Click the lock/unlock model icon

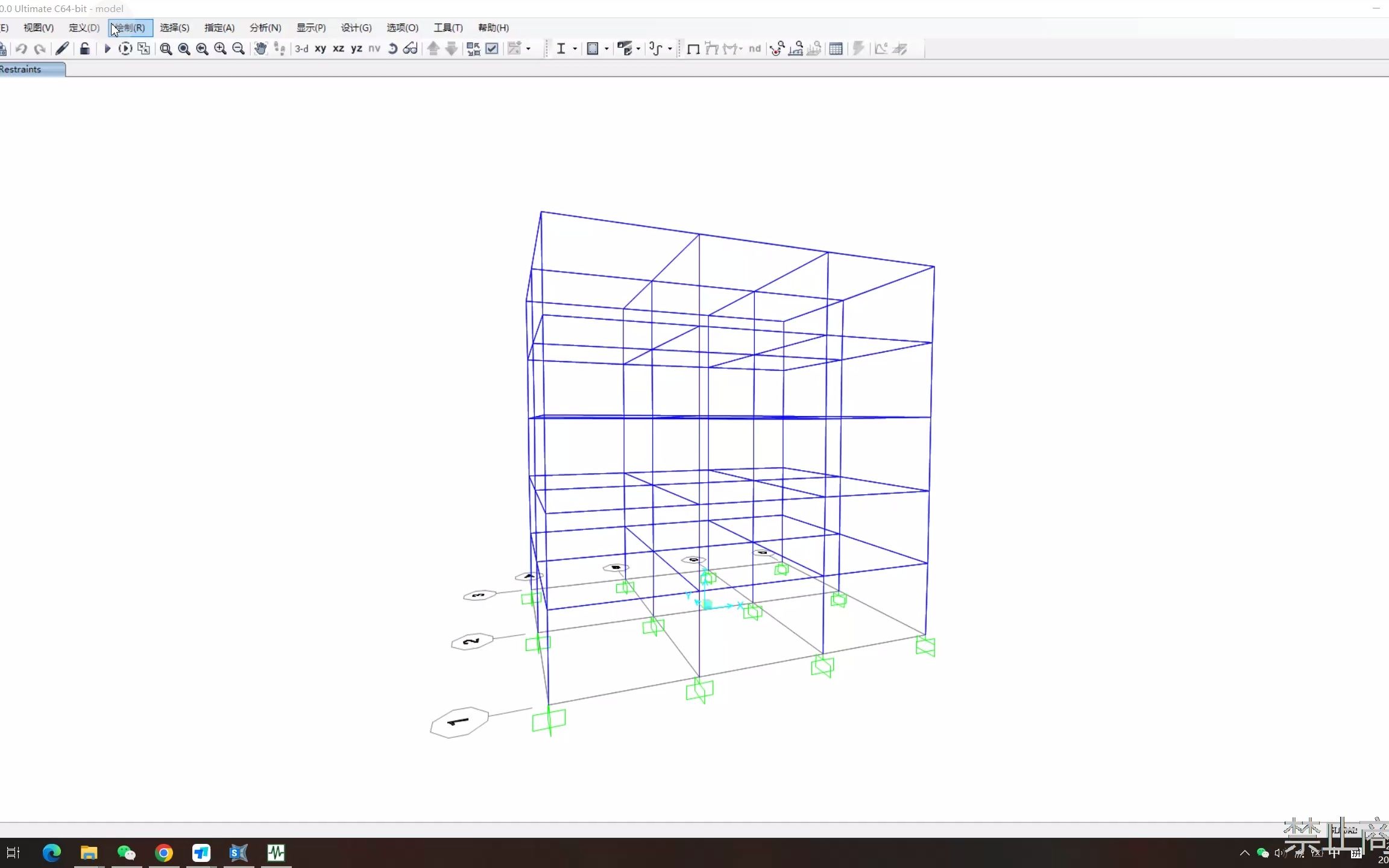[x=85, y=49]
